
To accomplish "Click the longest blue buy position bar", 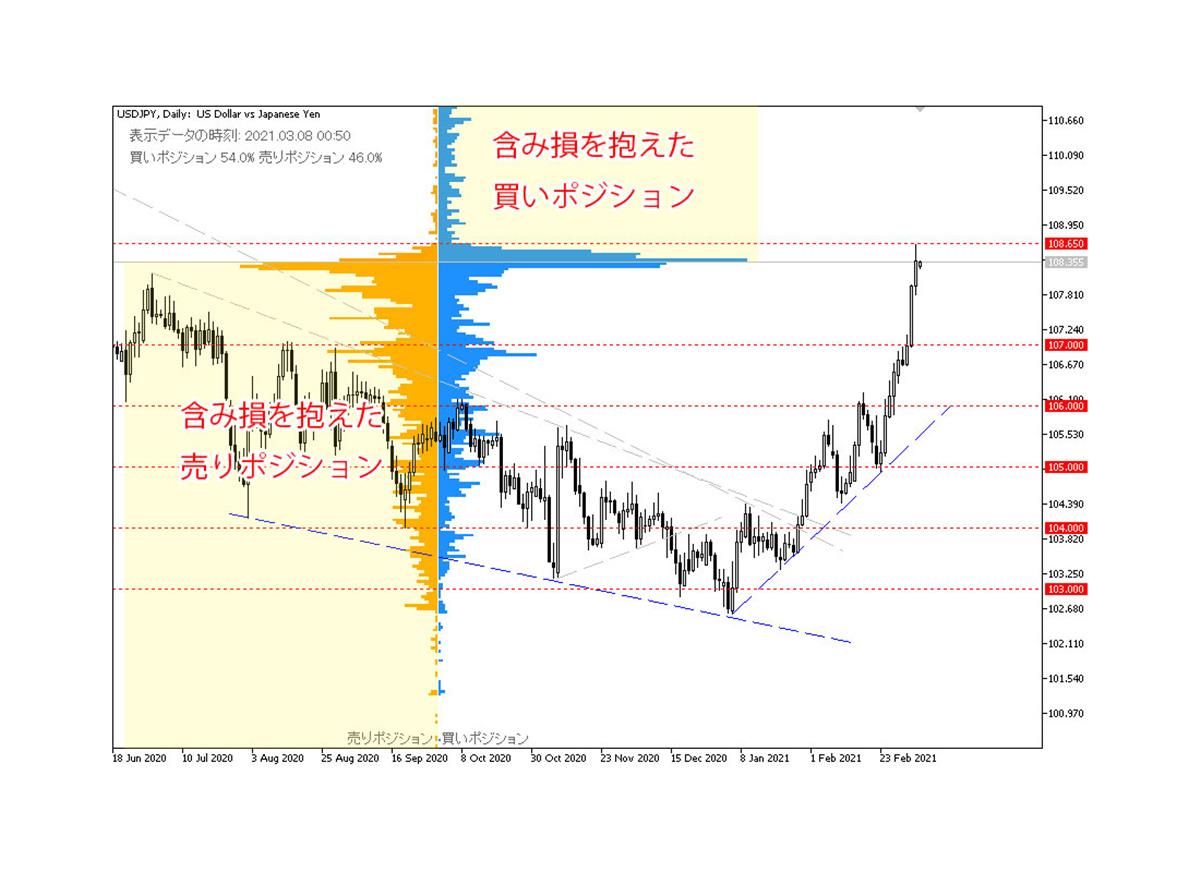I will [594, 261].
